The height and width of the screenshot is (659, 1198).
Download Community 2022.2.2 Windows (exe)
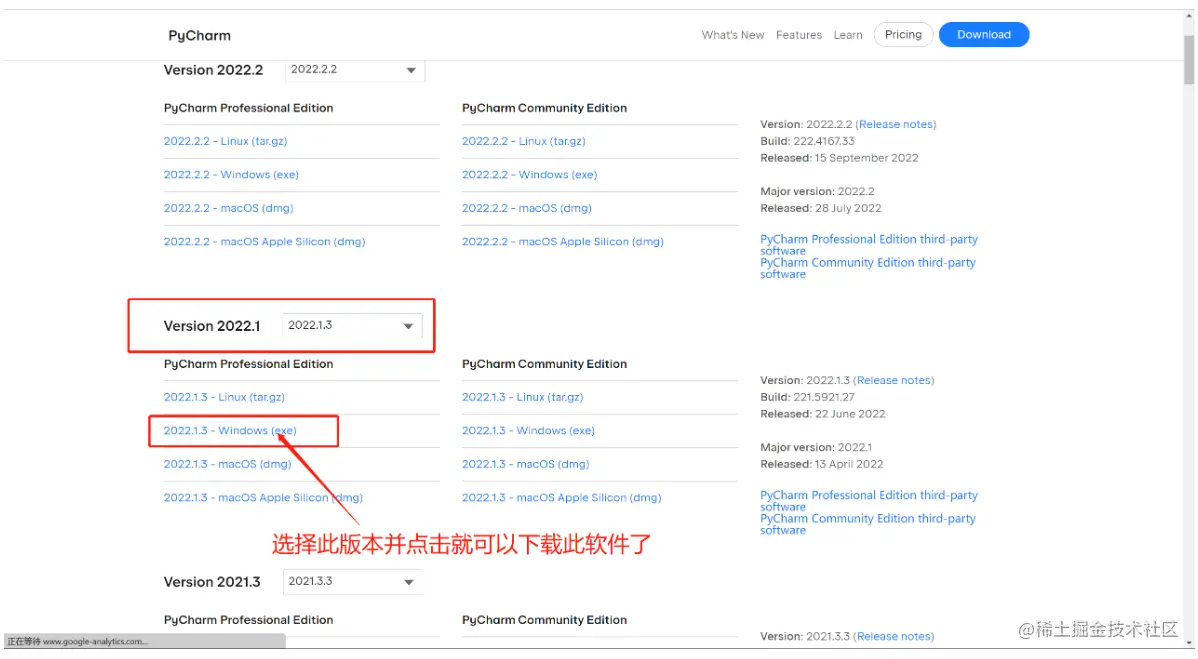point(529,175)
